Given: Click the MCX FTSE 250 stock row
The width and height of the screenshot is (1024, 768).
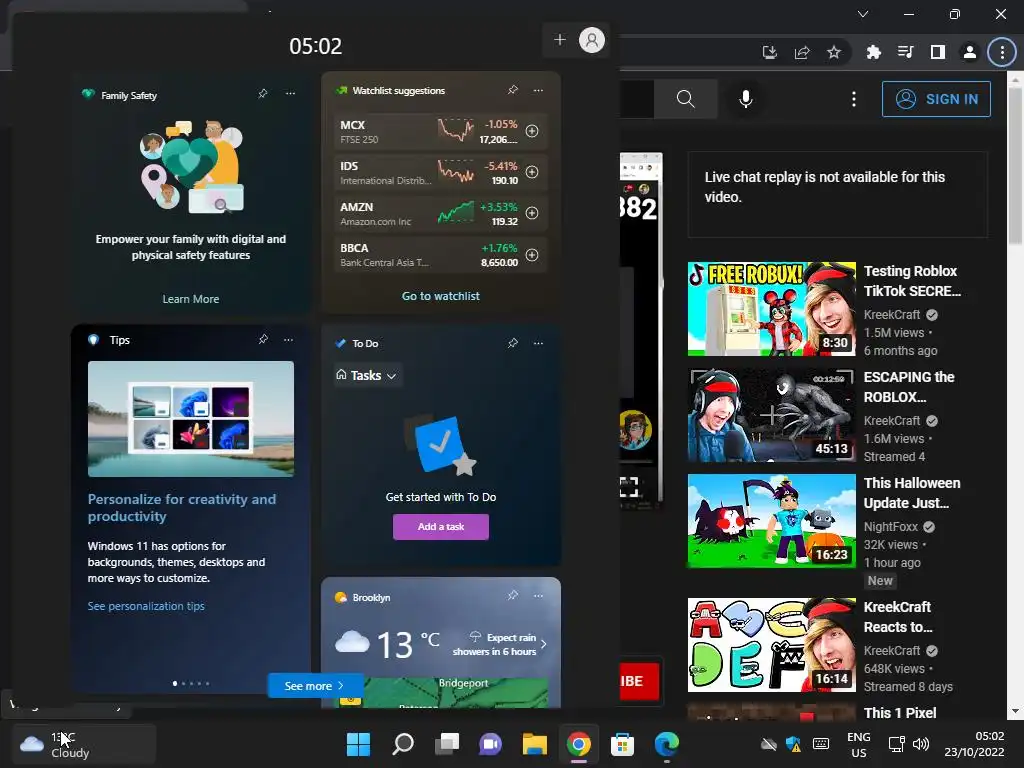Looking at the screenshot, I should click(441, 131).
